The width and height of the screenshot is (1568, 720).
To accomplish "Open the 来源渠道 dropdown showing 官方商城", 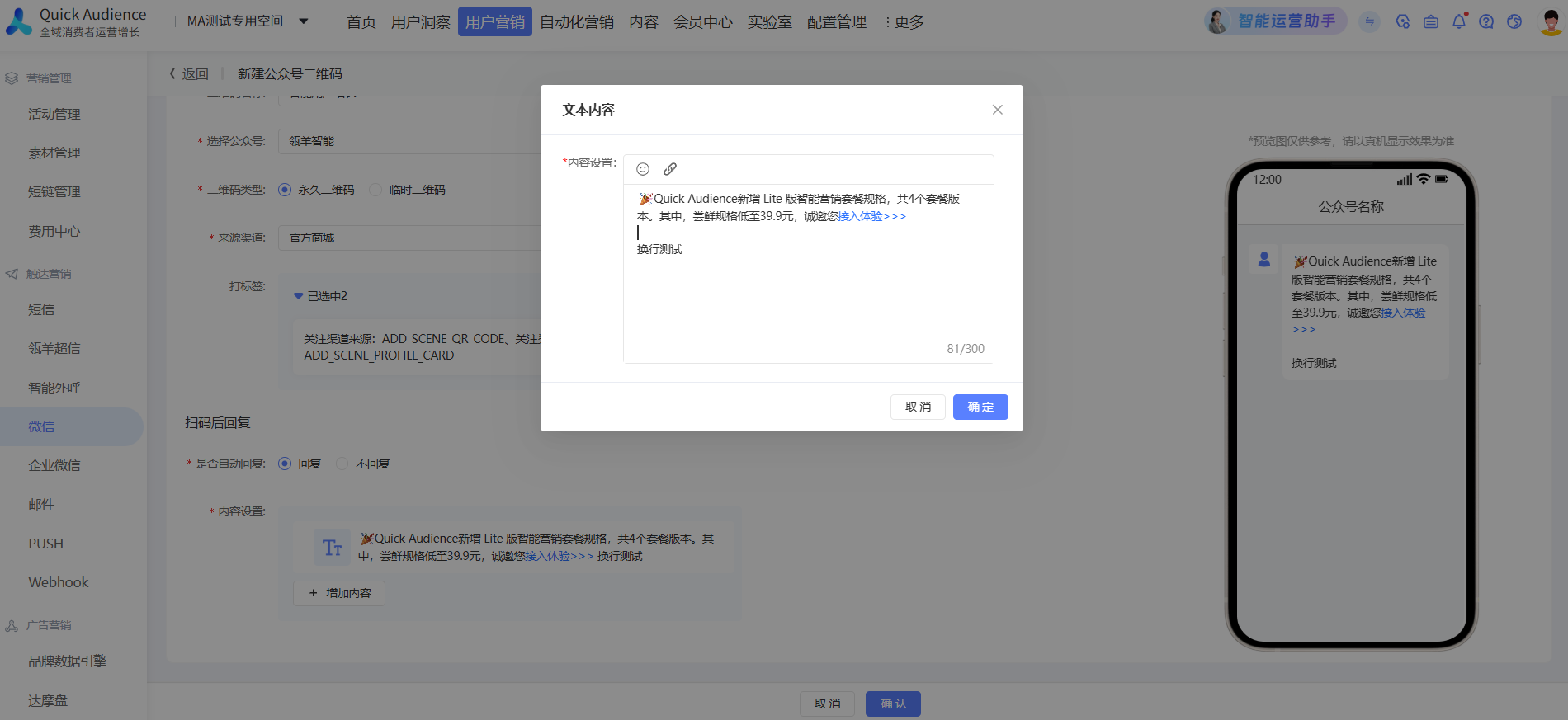I will pos(409,238).
